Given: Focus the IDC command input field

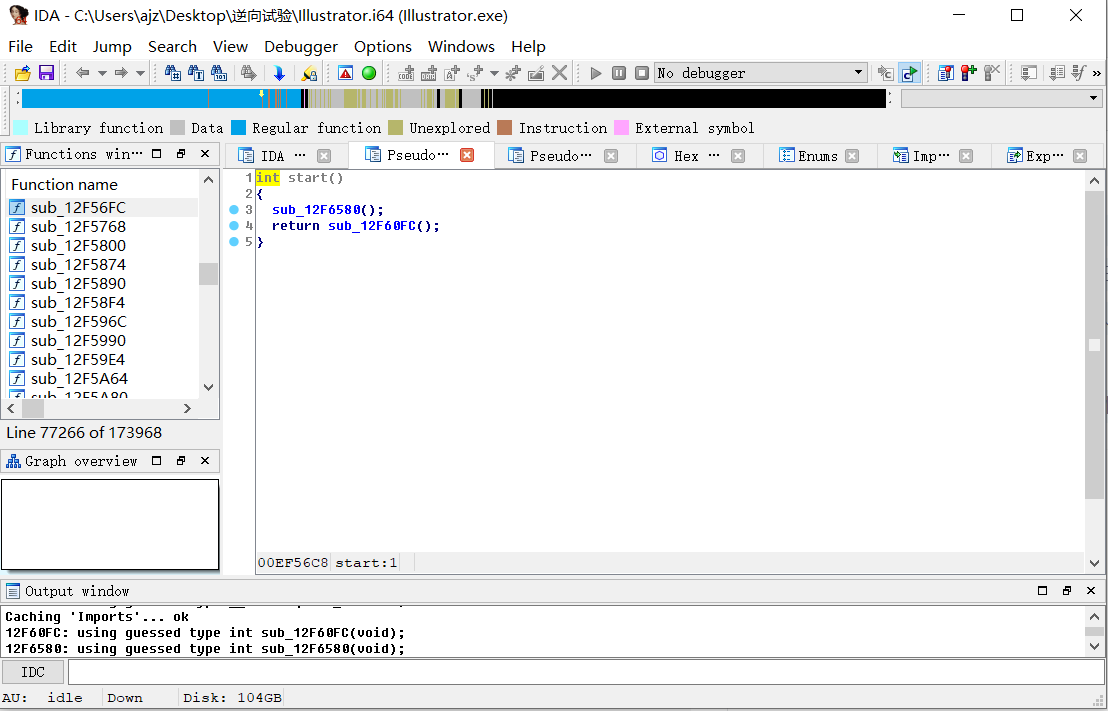Looking at the screenshot, I should (586, 672).
